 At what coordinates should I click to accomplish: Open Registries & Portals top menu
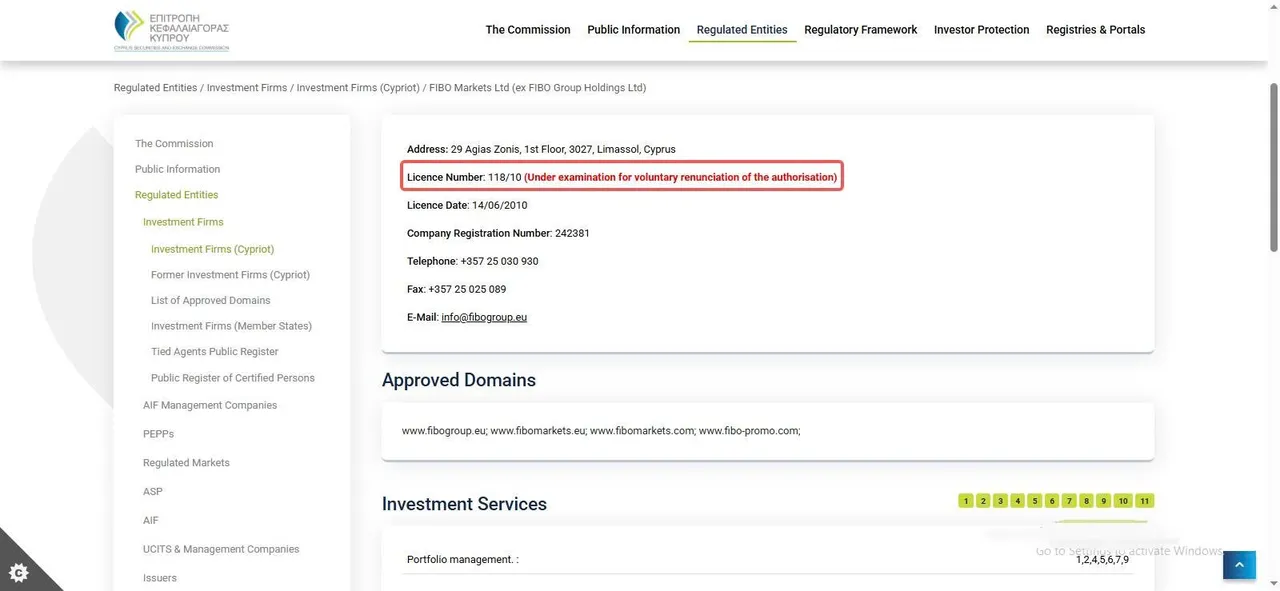pos(1096,30)
